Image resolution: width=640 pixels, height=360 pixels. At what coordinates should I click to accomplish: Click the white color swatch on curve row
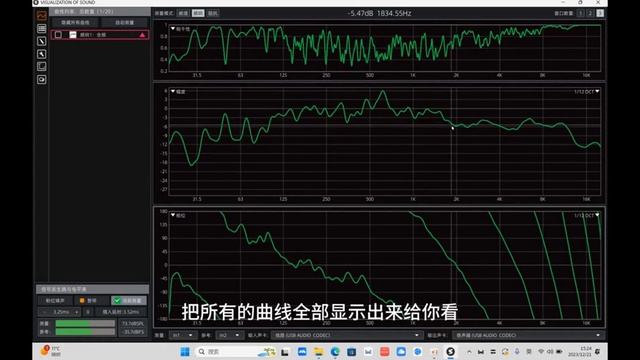coord(73,35)
